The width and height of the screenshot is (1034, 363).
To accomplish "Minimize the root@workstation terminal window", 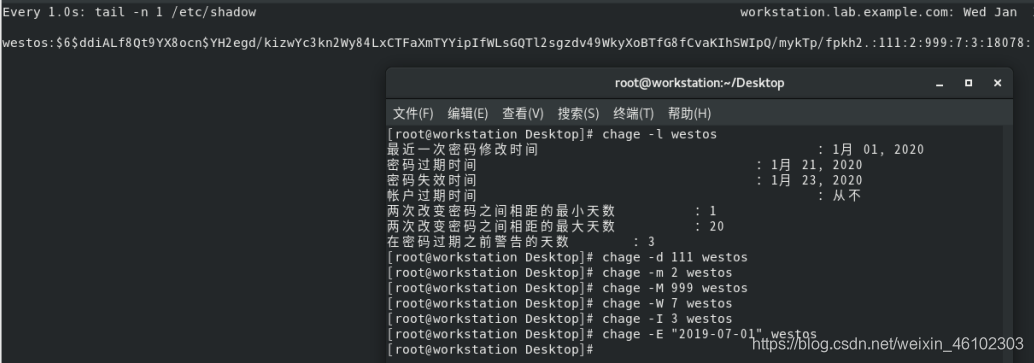I will point(939,83).
